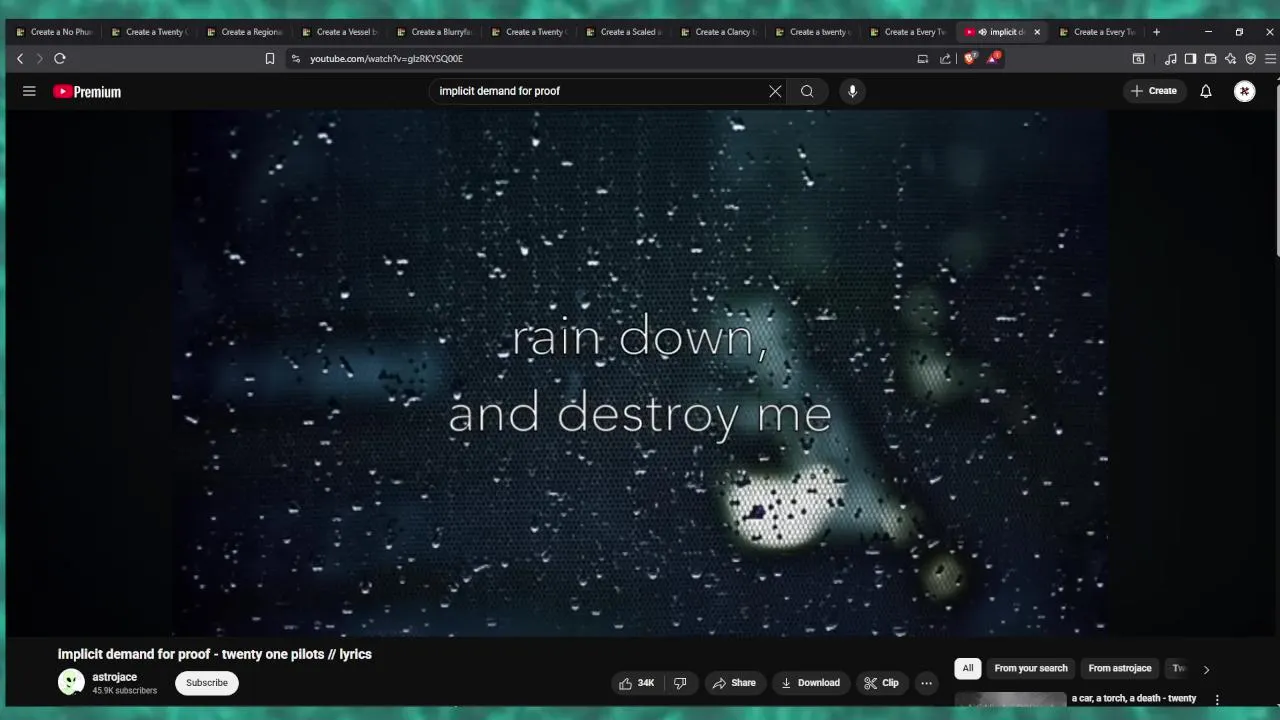
Task: Dislike this video
Action: coord(680,683)
